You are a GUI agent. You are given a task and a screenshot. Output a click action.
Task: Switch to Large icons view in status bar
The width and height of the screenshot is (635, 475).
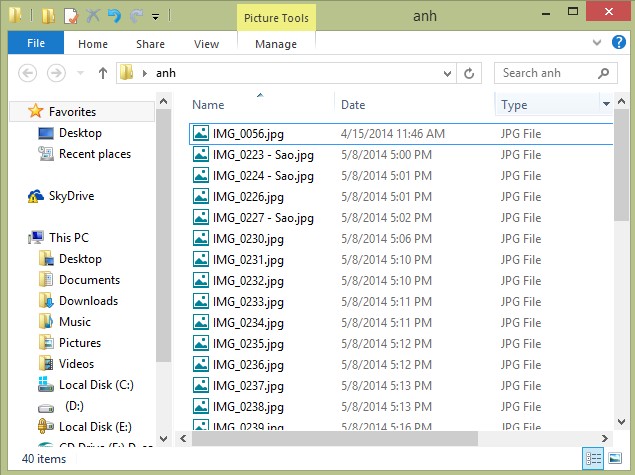(x=615, y=458)
